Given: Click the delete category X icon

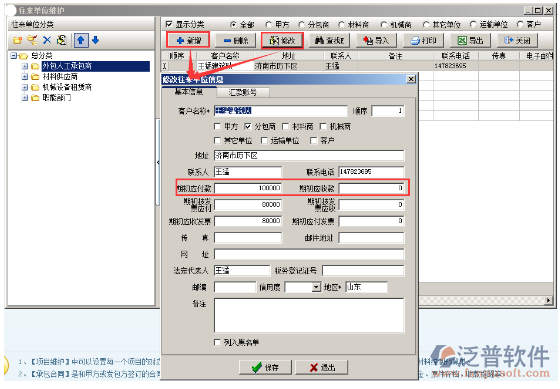Looking at the screenshot, I should tap(47, 40).
